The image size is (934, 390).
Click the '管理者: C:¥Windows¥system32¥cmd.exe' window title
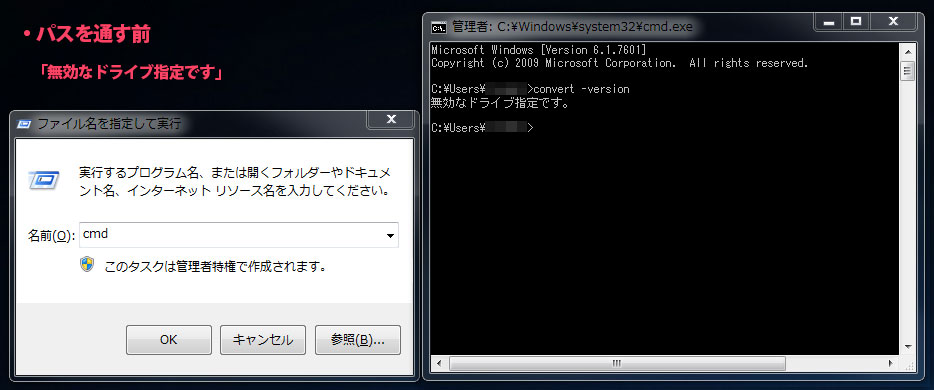point(572,27)
